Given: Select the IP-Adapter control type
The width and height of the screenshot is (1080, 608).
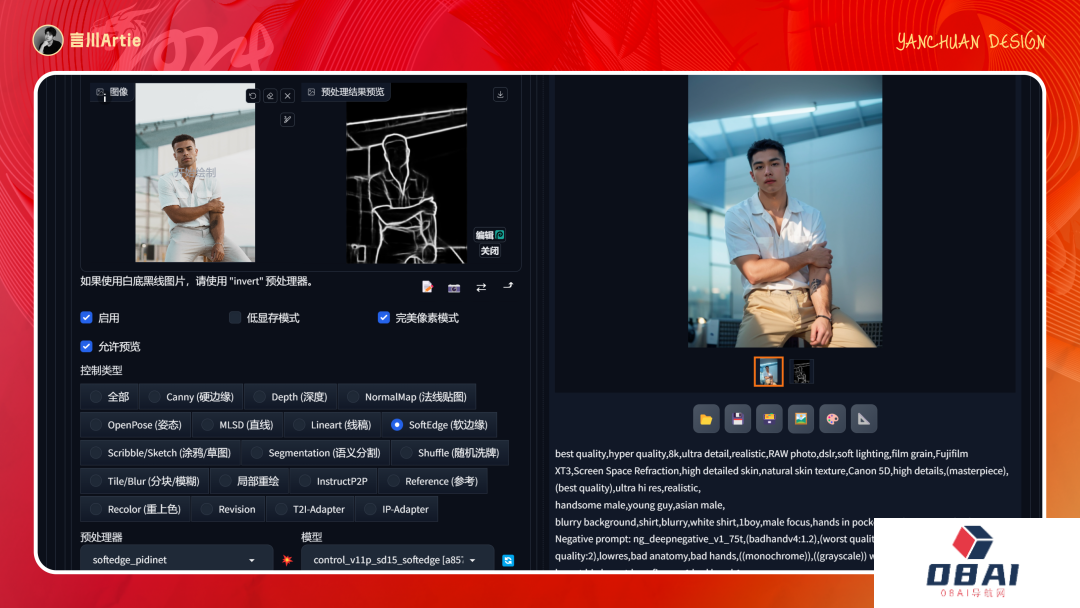Looking at the screenshot, I should 397,510.
